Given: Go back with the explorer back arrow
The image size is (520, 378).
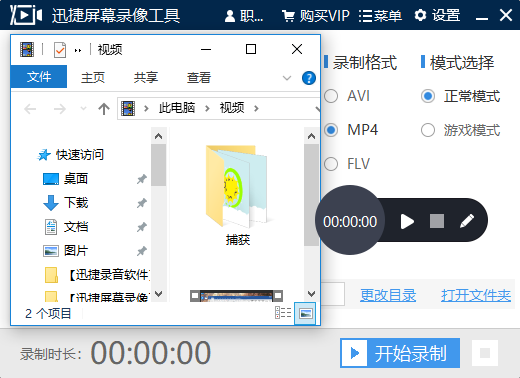Looking at the screenshot, I should [30, 109].
